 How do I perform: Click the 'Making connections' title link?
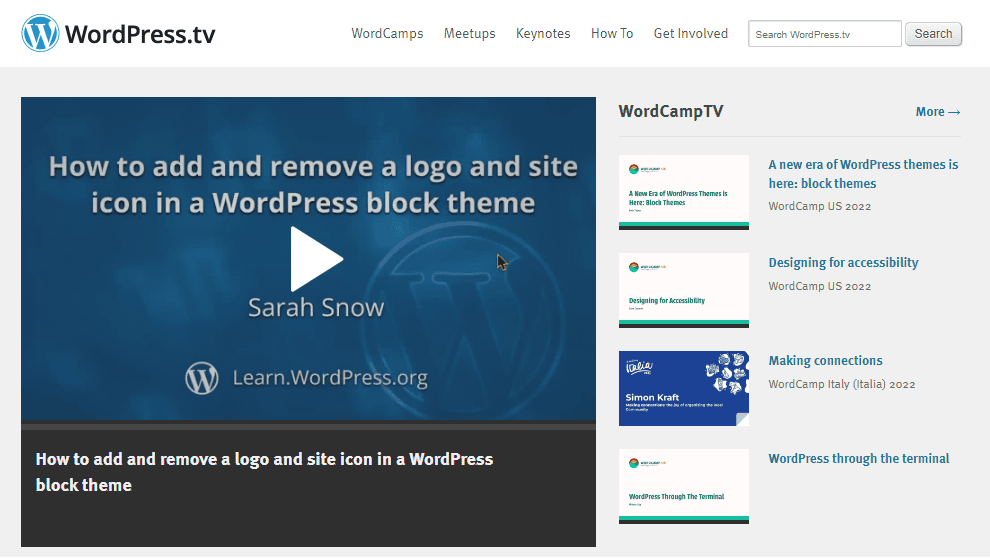pyautogui.click(x=825, y=361)
